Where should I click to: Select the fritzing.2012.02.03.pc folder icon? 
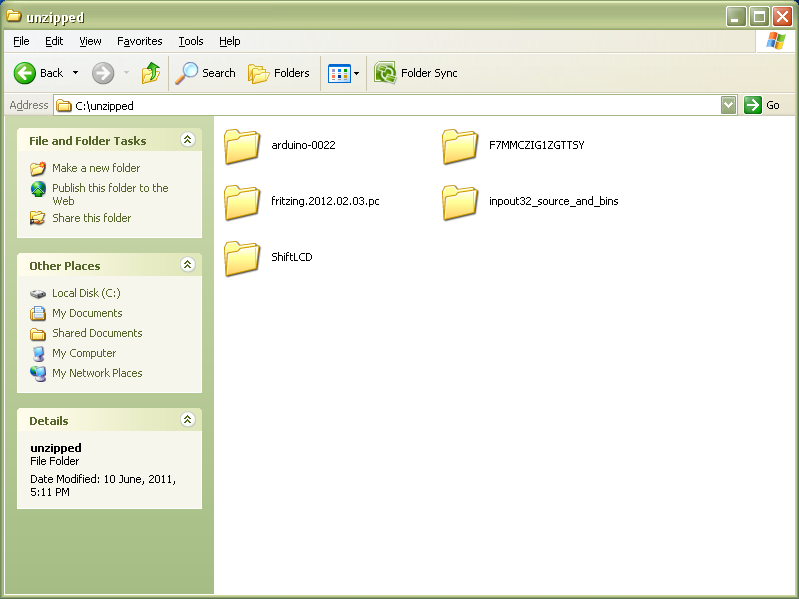(x=242, y=202)
